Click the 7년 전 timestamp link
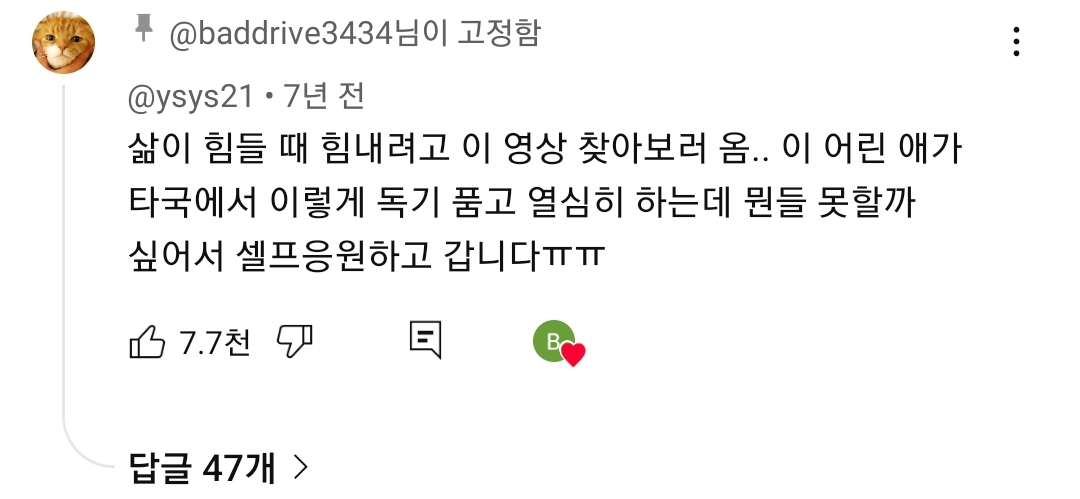This screenshot has height=499, width=1080. tap(324, 96)
